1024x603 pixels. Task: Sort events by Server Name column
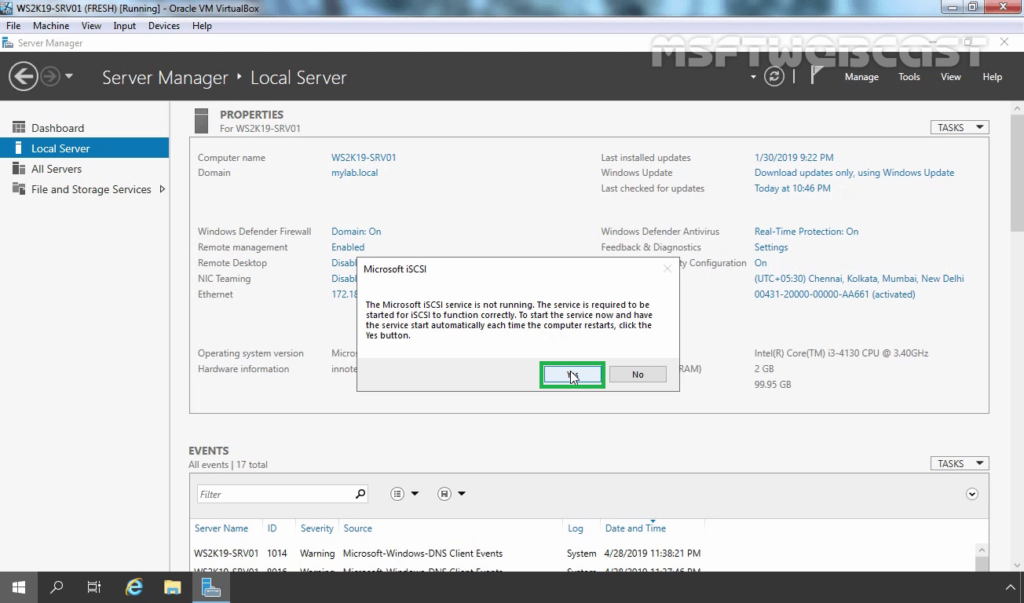point(221,528)
